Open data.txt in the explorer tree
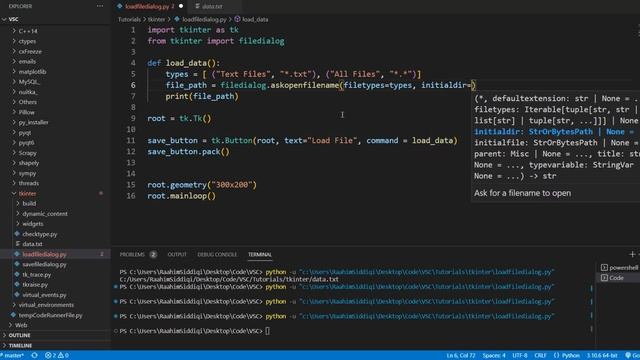 32,244
